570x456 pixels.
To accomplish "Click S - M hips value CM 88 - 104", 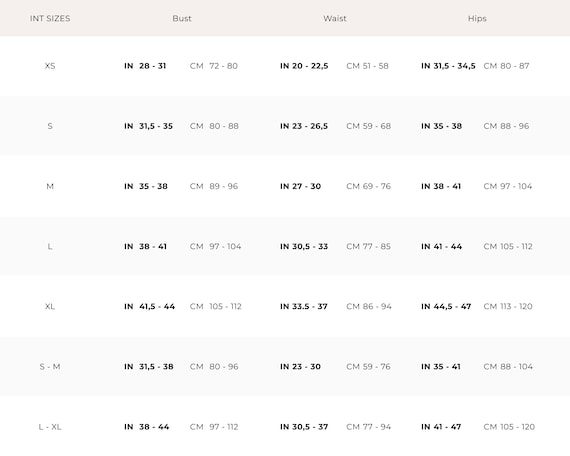I will tap(508, 367).
